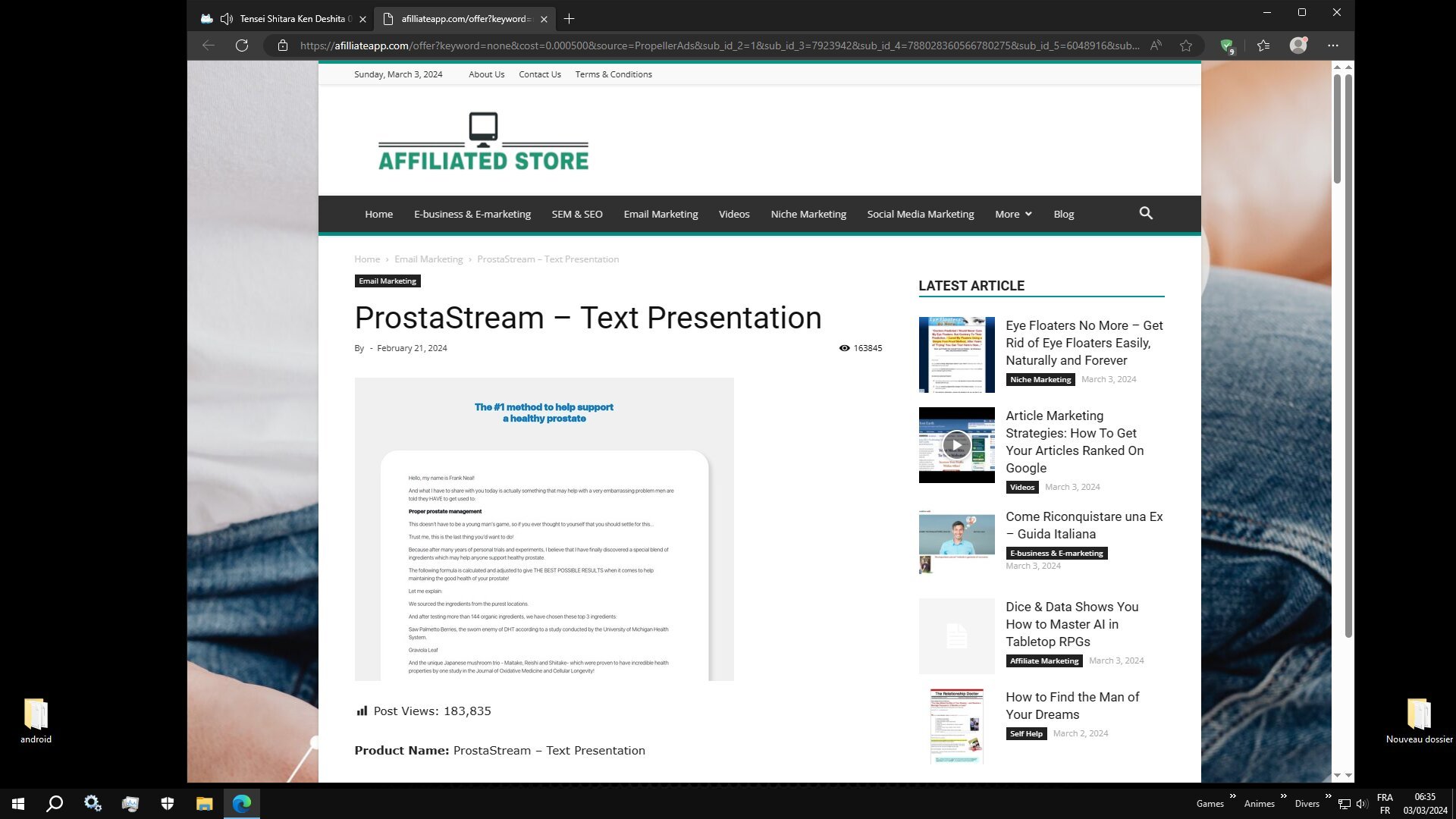Image resolution: width=1456 pixels, height=819 pixels.
Task: Open the Settings and more ellipsis menu
Action: pos(1333,45)
